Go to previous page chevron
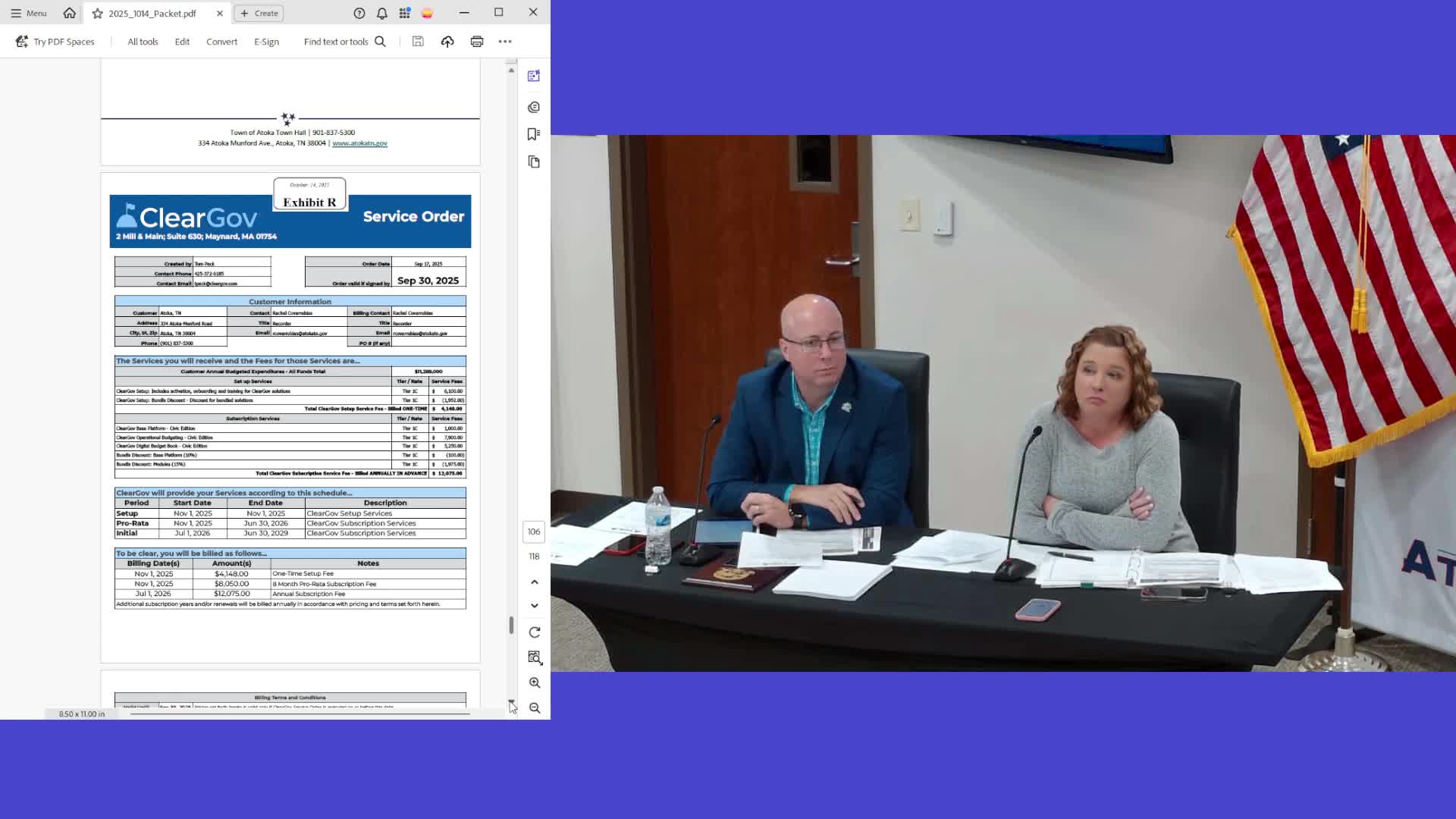This screenshot has width=1456, height=819. (535, 582)
